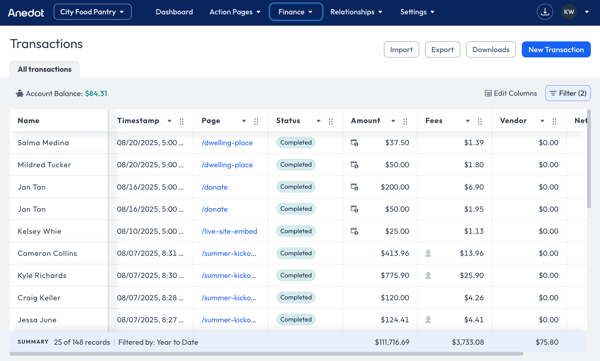Open the Filter (2) button
600x361 pixels.
[568, 93]
